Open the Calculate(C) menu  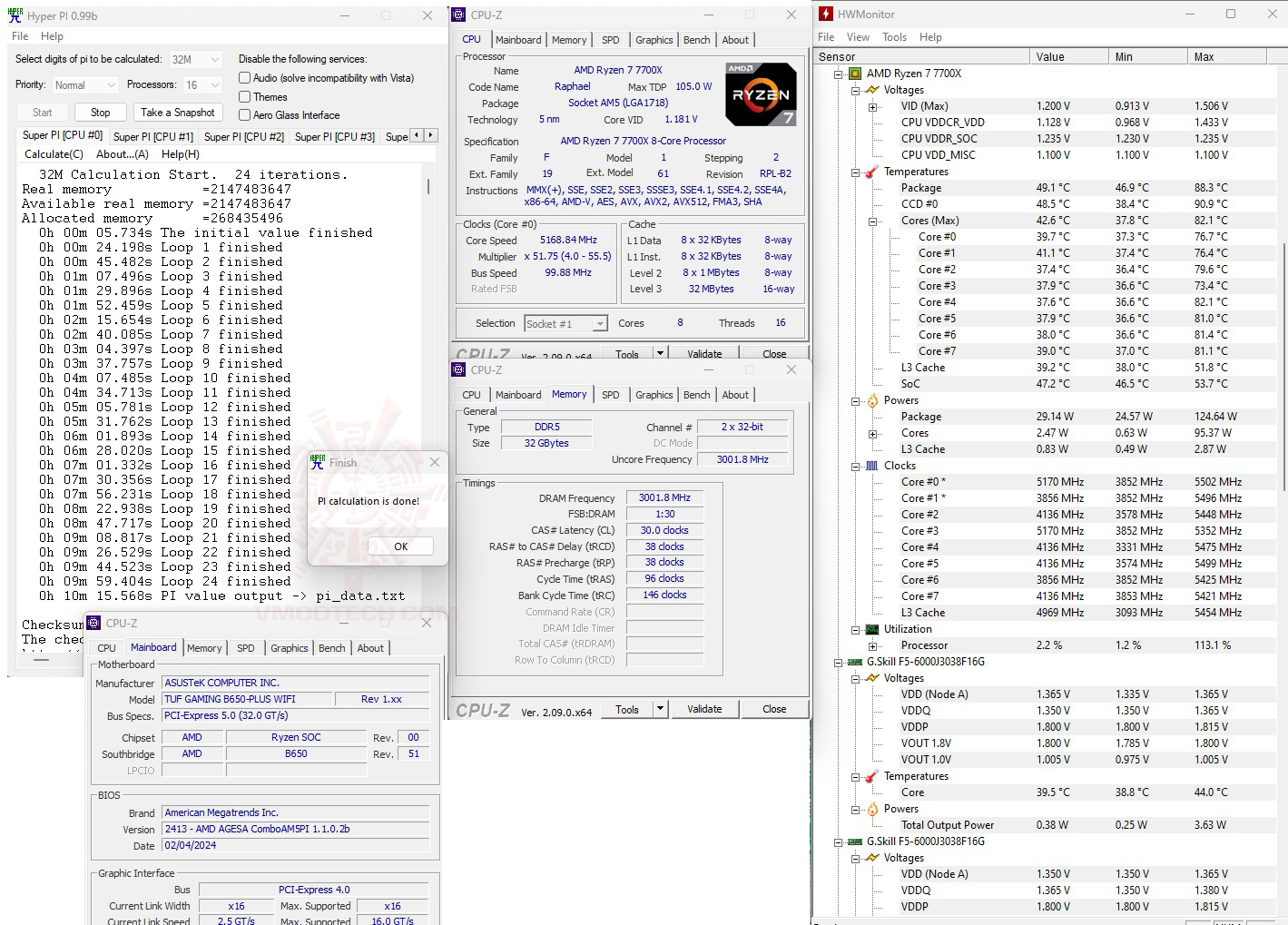tap(54, 154)
